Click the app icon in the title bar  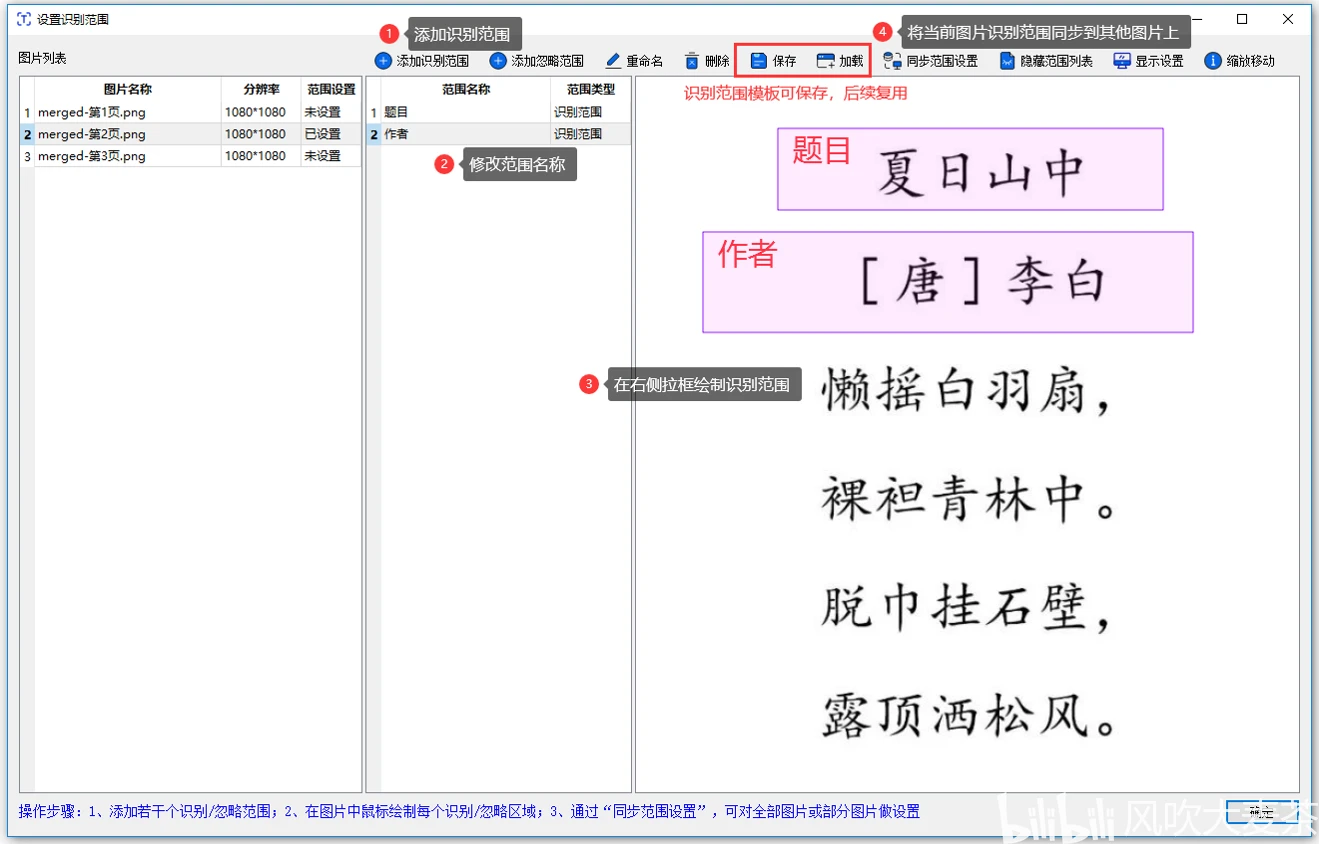[24, 19]
